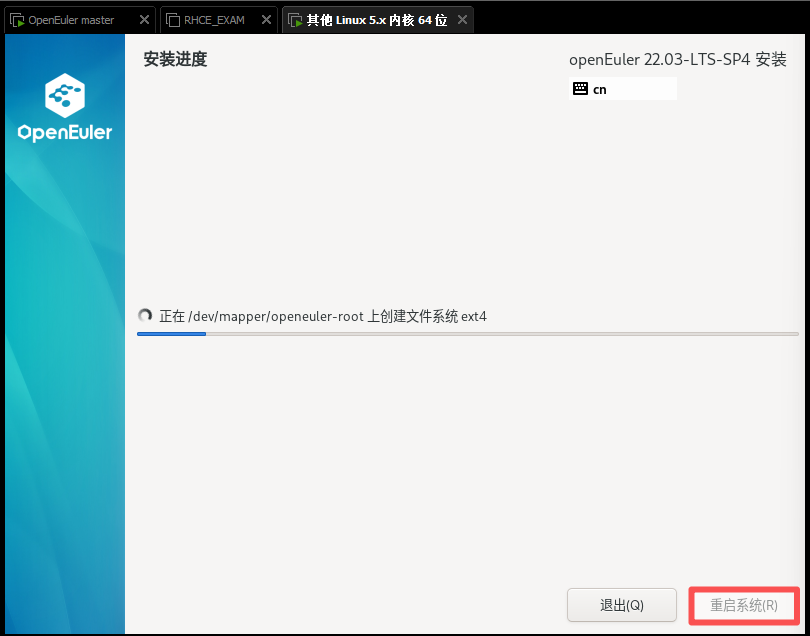Close the 其他 Linux 5.x 内核 64 位 tab
Screen dimensions: 810x636
pos(462,20)
